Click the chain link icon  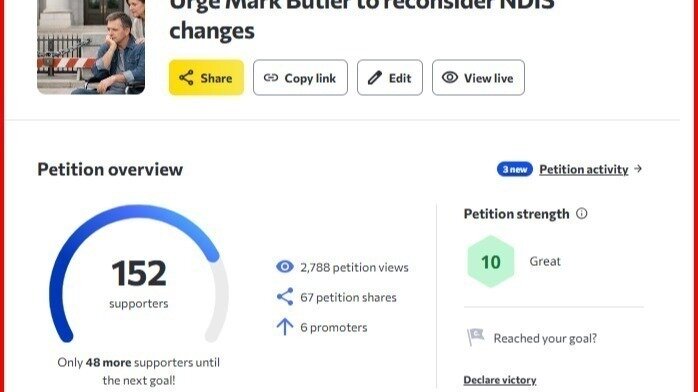[271, 78]
